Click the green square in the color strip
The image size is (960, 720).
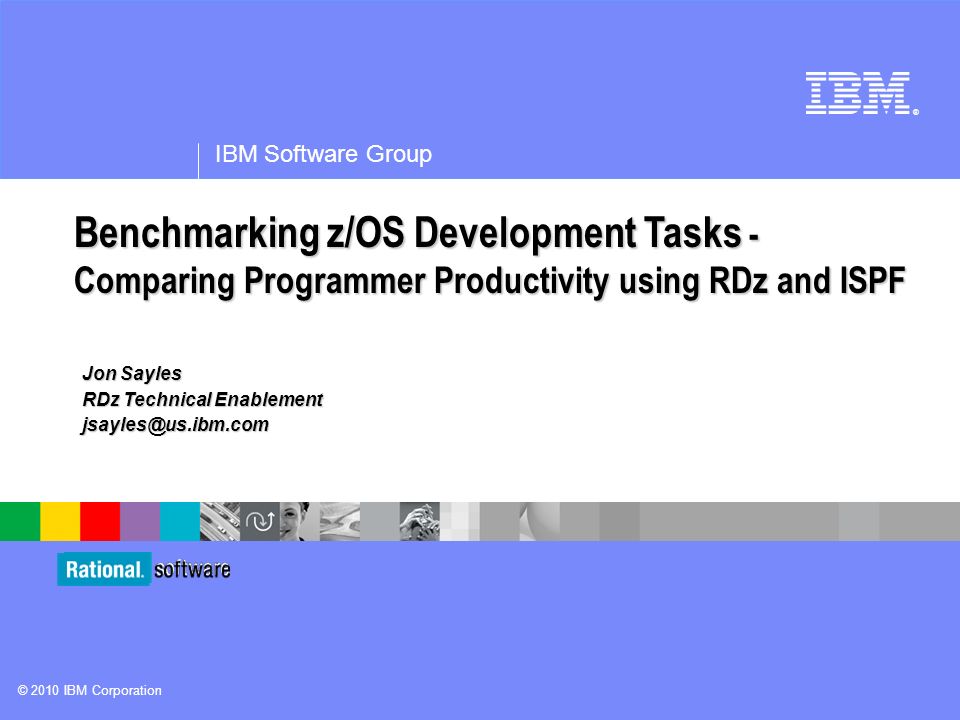point(20,521)
